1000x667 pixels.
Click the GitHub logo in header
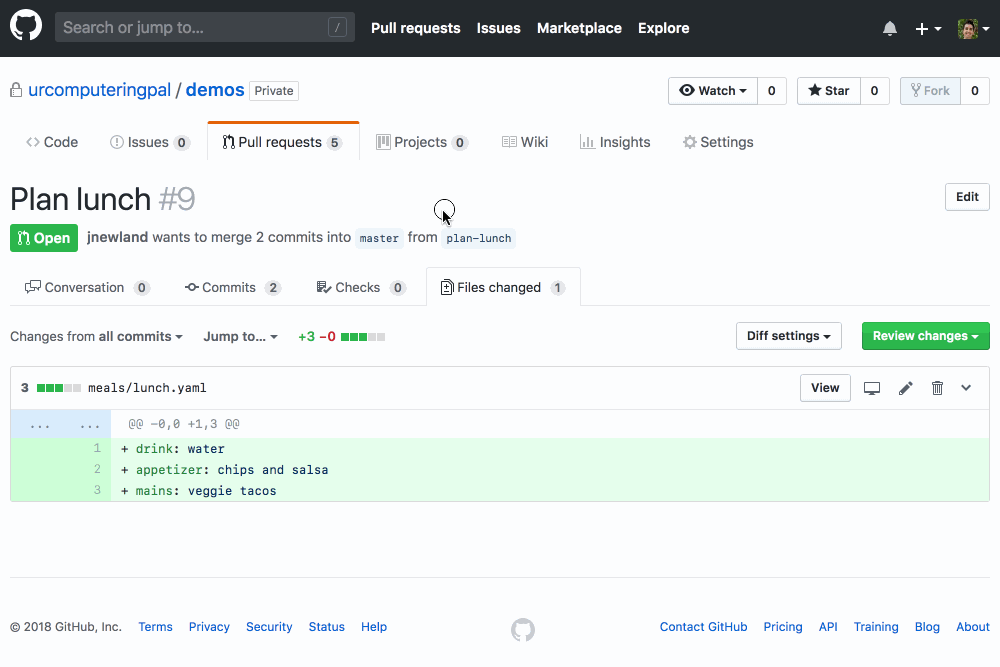click(26, 27)
